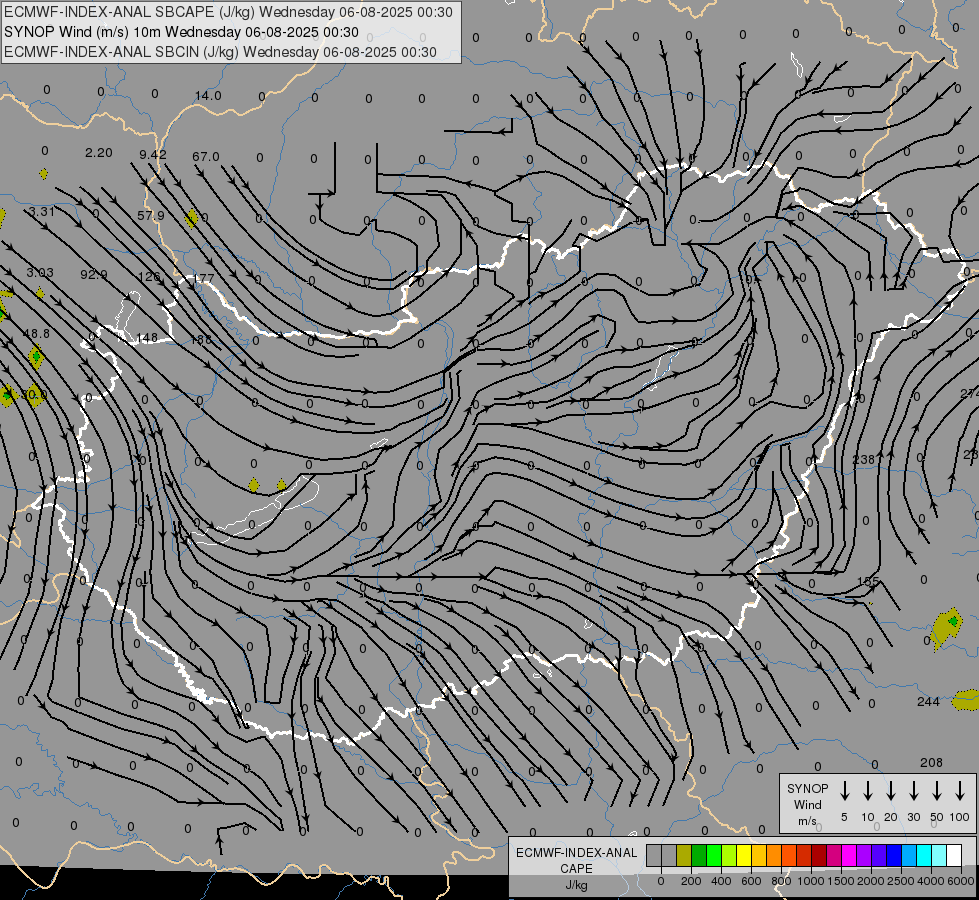
Task: Click the 238 CAPE value on map
Action: (863, 460)
